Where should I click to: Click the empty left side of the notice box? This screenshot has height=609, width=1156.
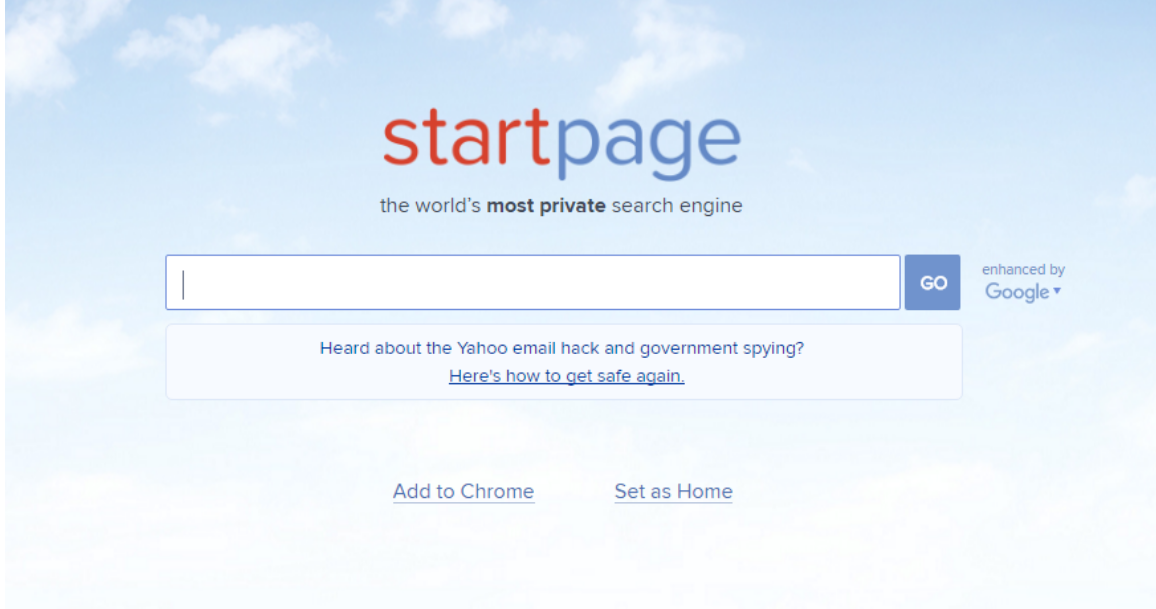pos(243,362)
